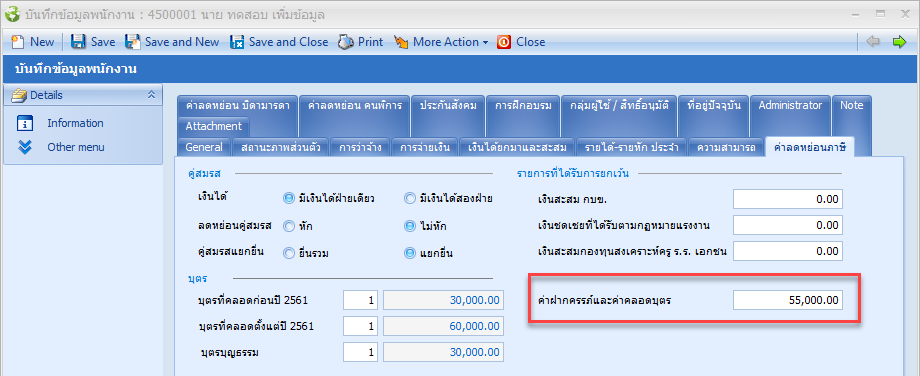Click the More Action icon
The height and width of the screenshot is (376, 920).
click(x=401, y=42)
